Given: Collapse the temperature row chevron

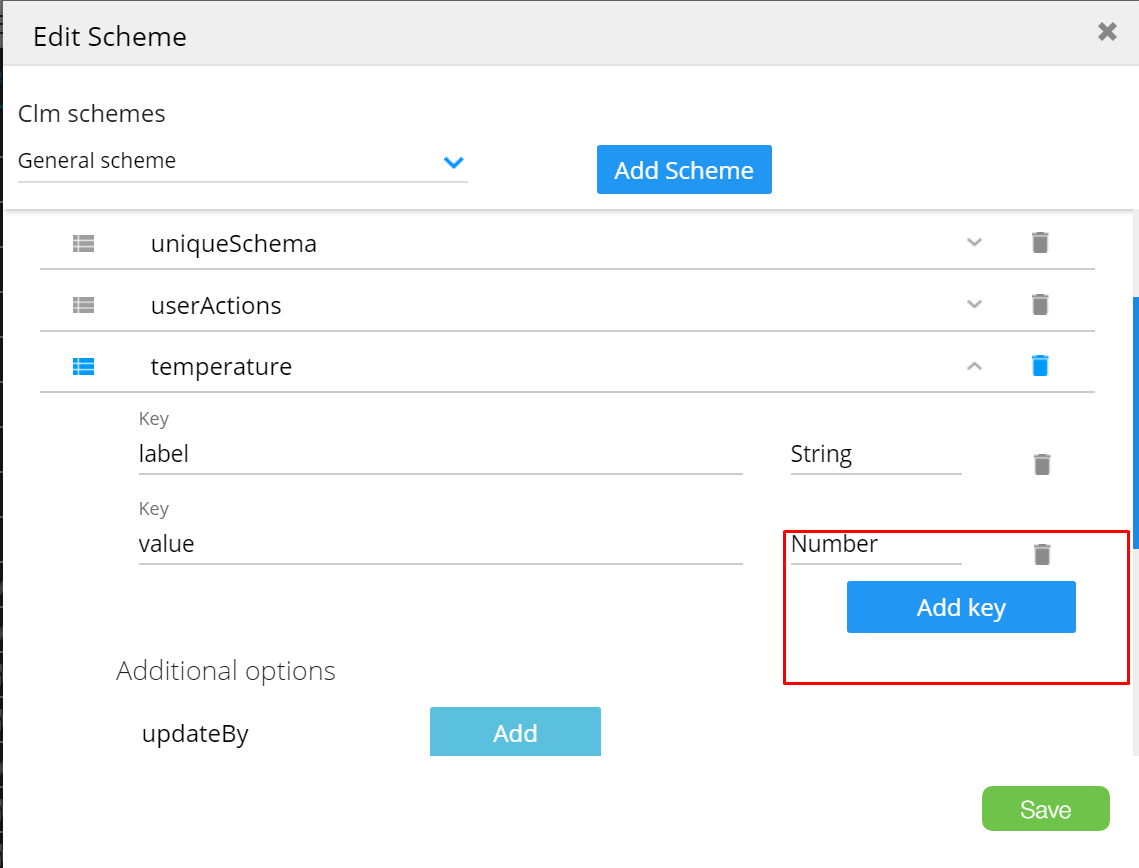Looking at the screenshot, I should tap(974, 367).
